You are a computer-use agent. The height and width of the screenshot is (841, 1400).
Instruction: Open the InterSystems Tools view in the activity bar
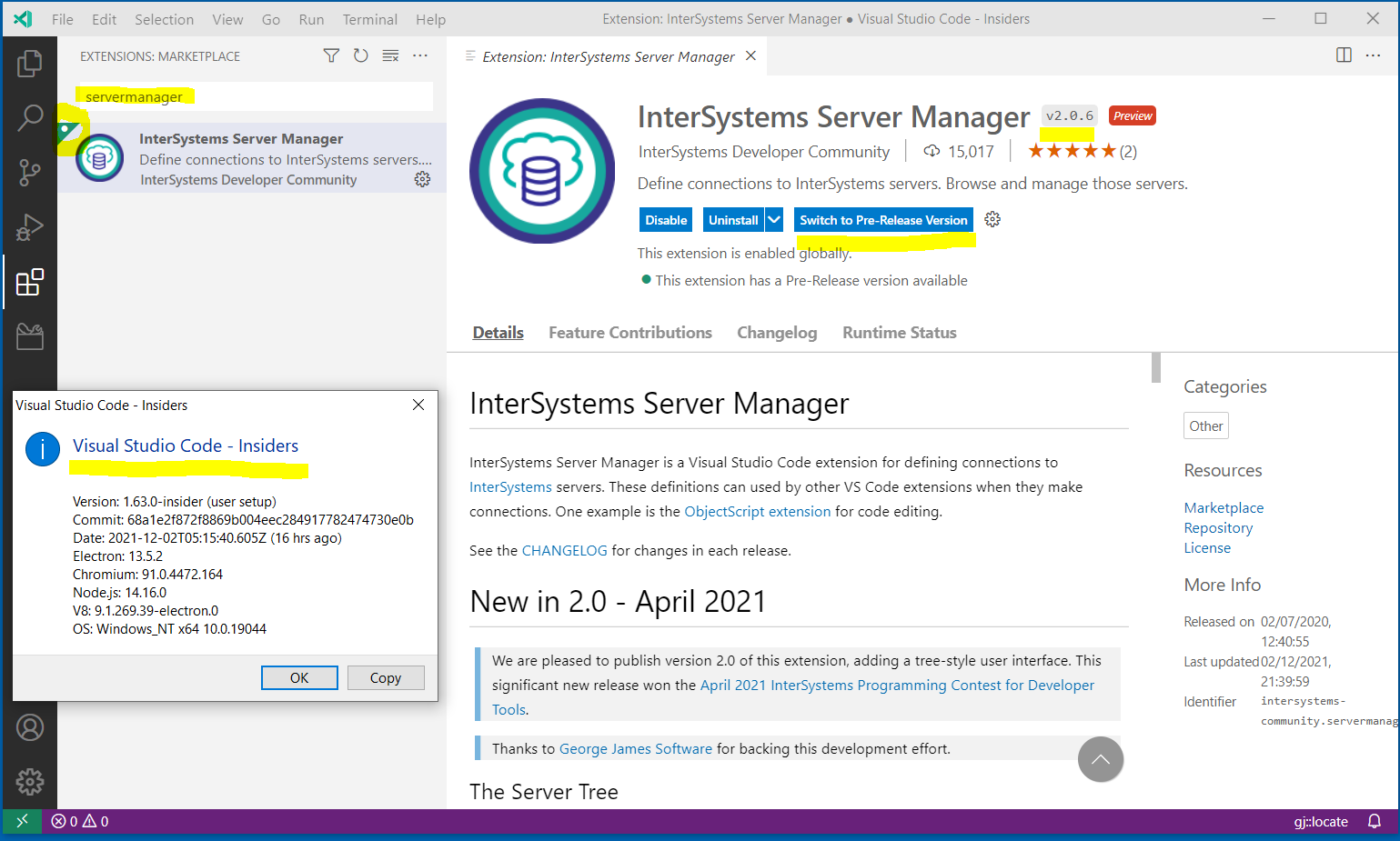click(x=30, y=336)
